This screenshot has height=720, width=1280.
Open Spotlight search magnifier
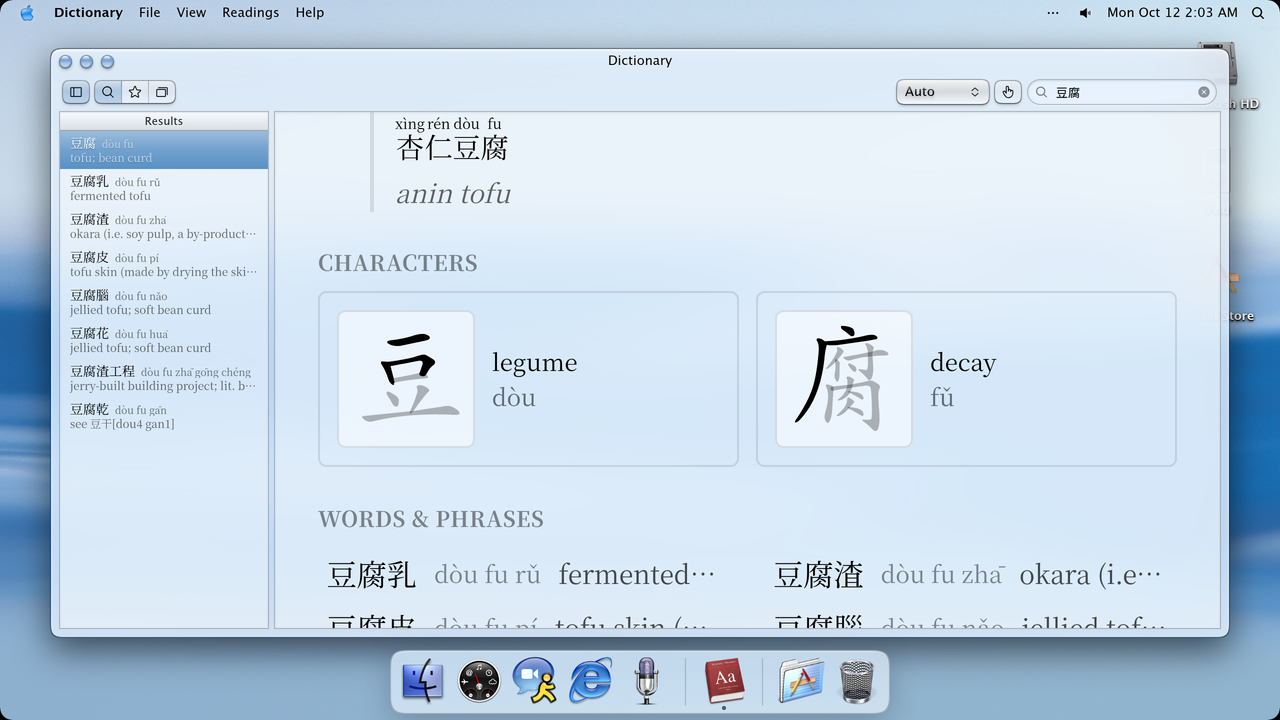pyautogui.click(x=1258, y=13)
